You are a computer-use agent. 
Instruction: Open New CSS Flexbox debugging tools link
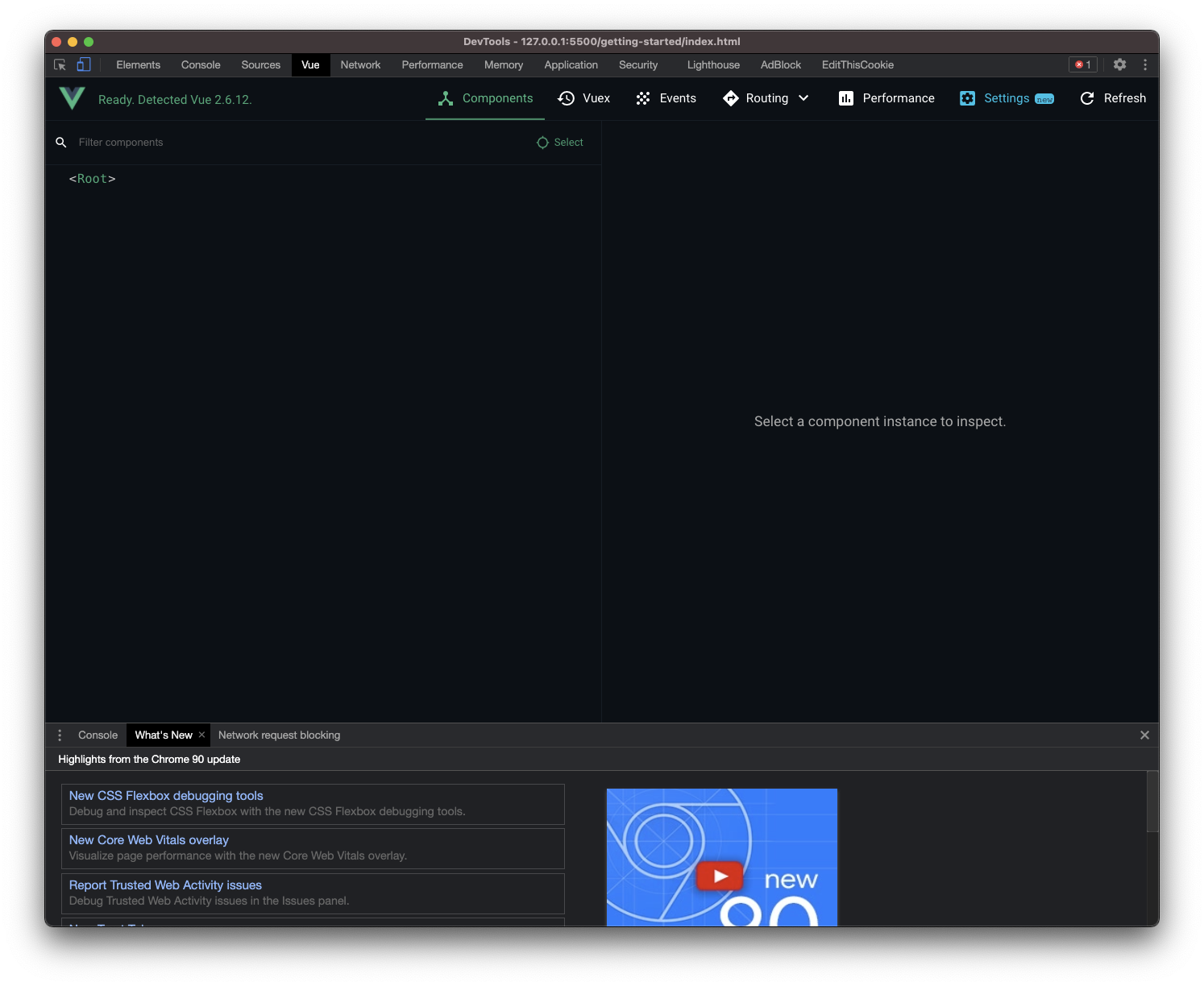coord(166,796)
